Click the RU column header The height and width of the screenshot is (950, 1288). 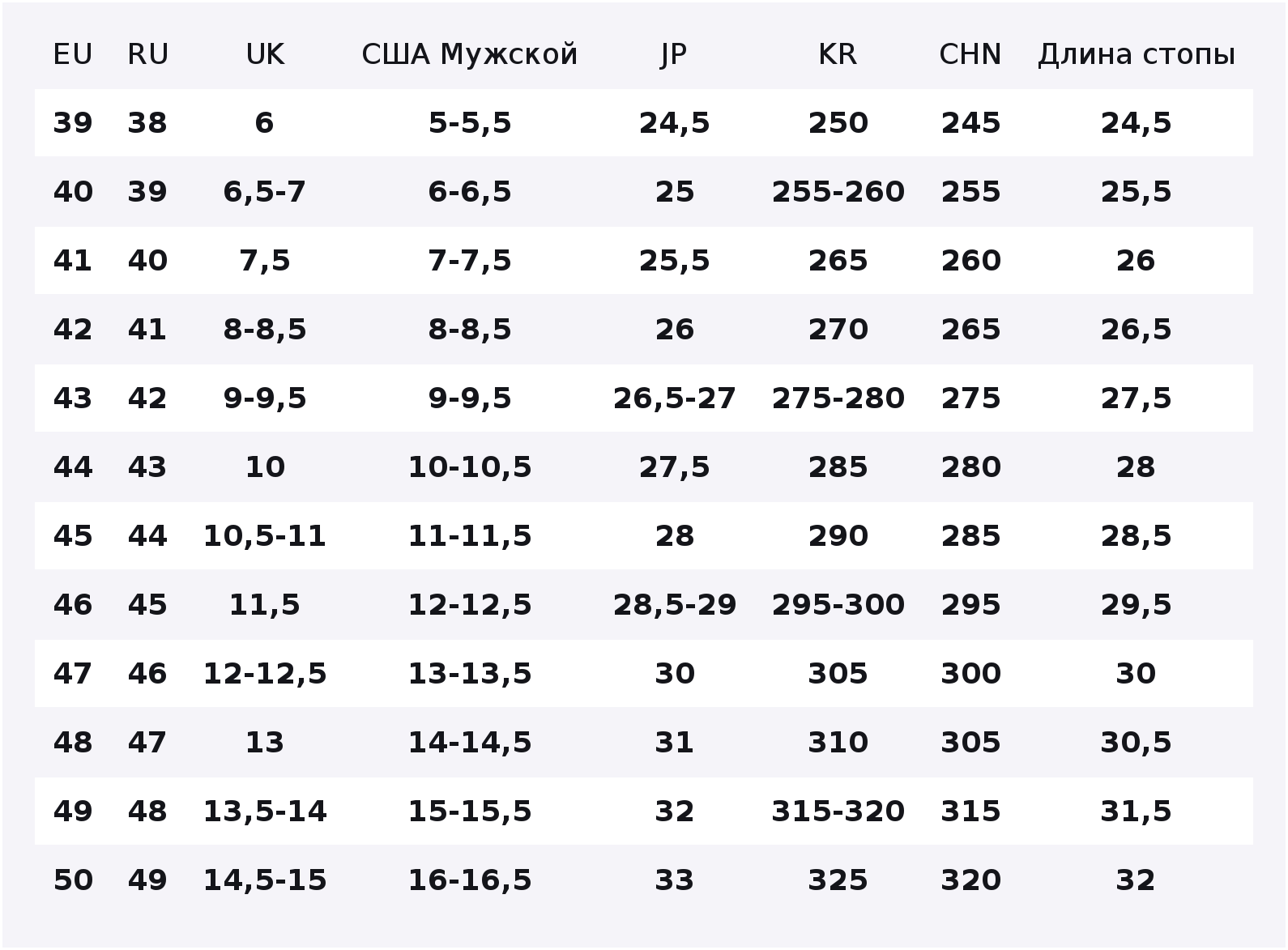[x=147, y=54]
